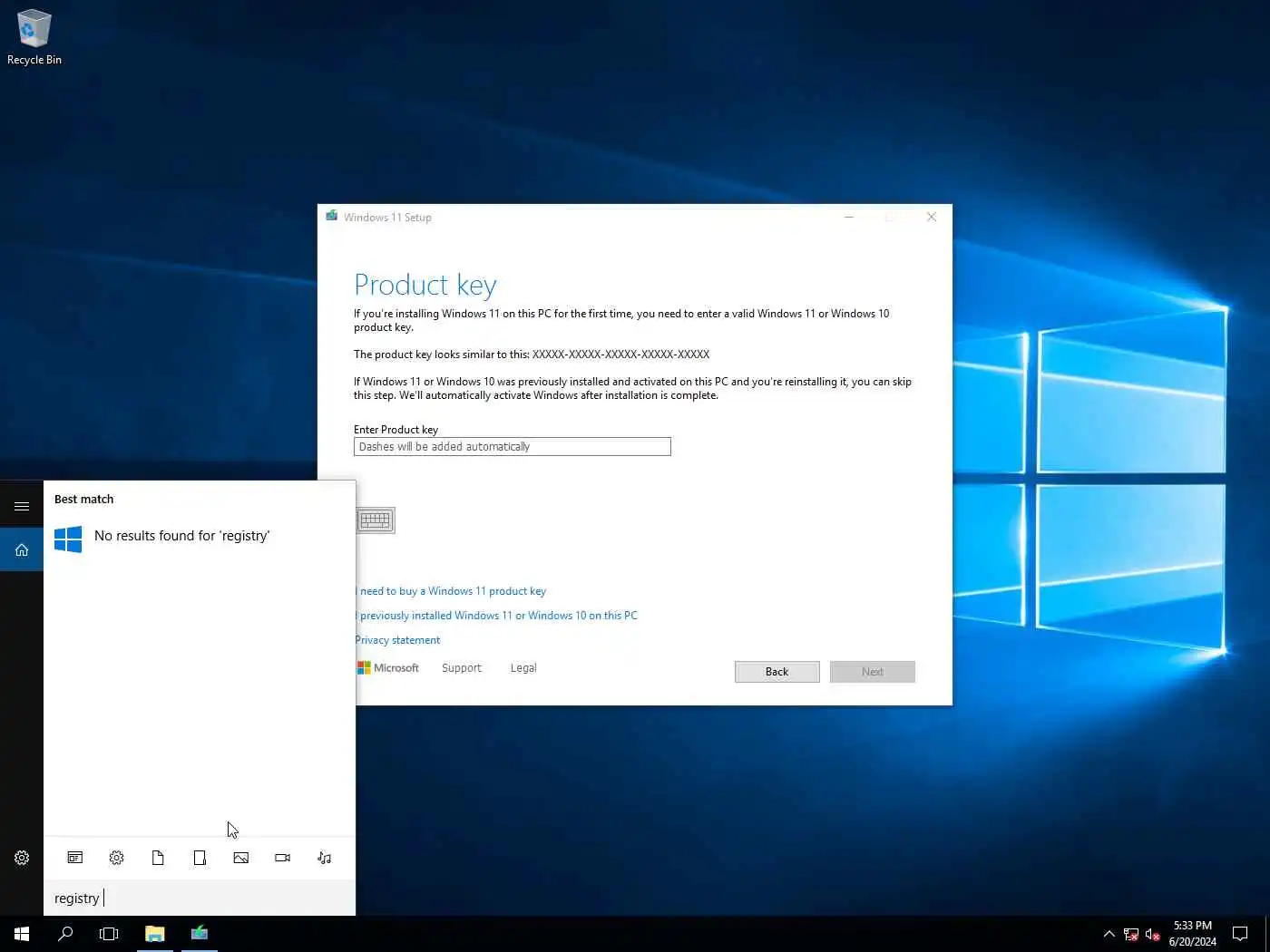Click the Back button in Setup
The width and height of the screenshot is (1270, 952).
(777, 672)
